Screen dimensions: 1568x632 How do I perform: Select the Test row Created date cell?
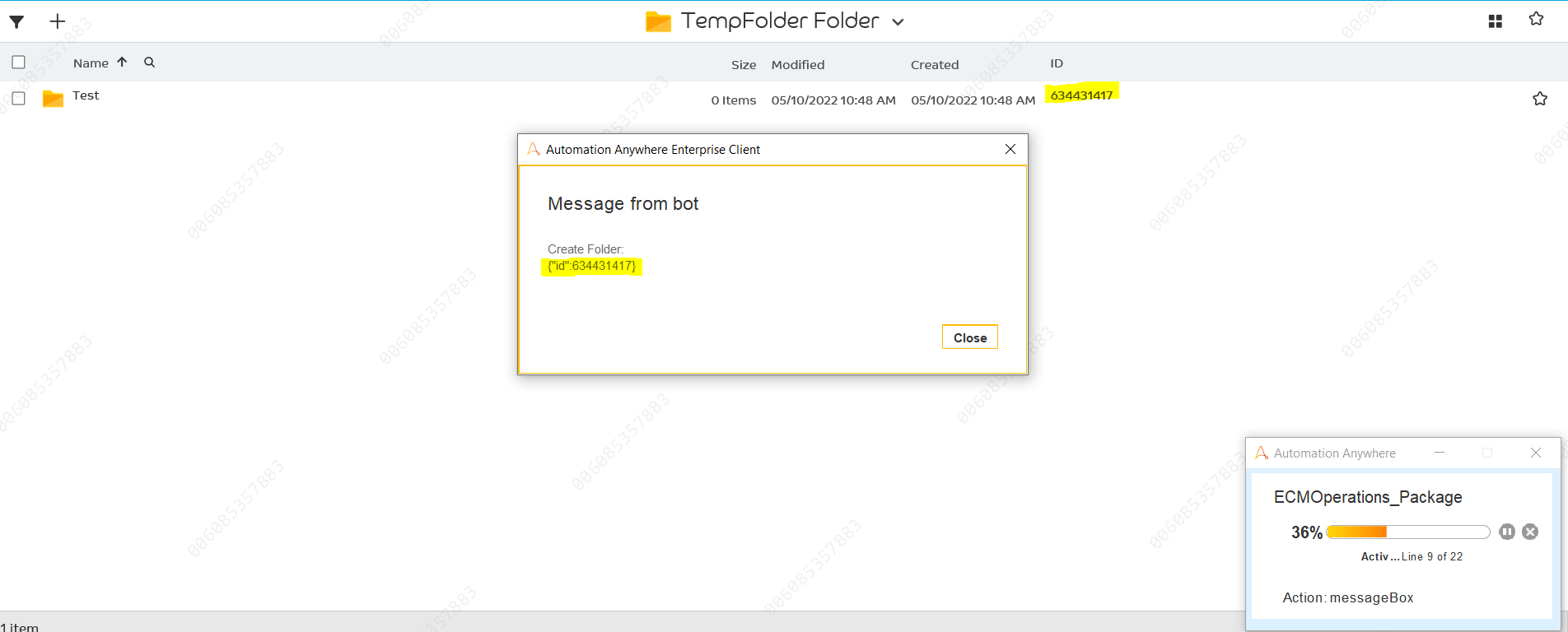point(973,100)
